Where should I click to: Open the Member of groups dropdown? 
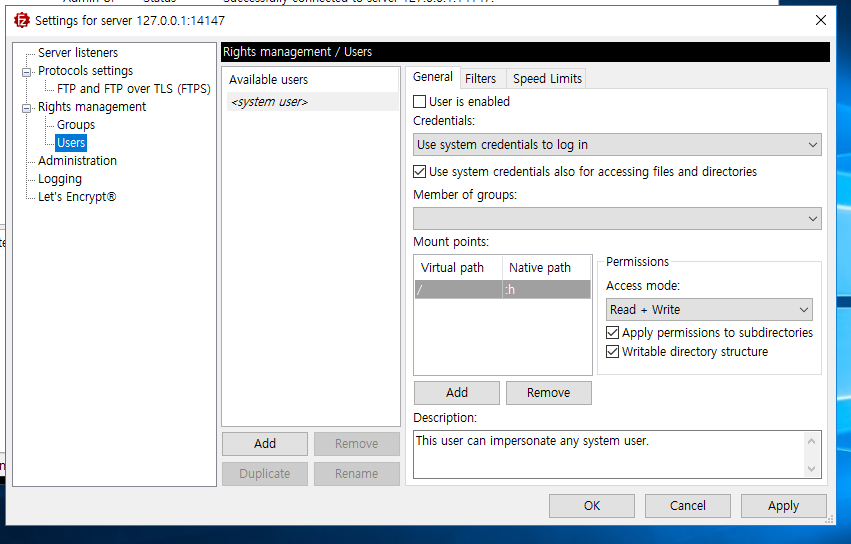click(x=617, y=219)
